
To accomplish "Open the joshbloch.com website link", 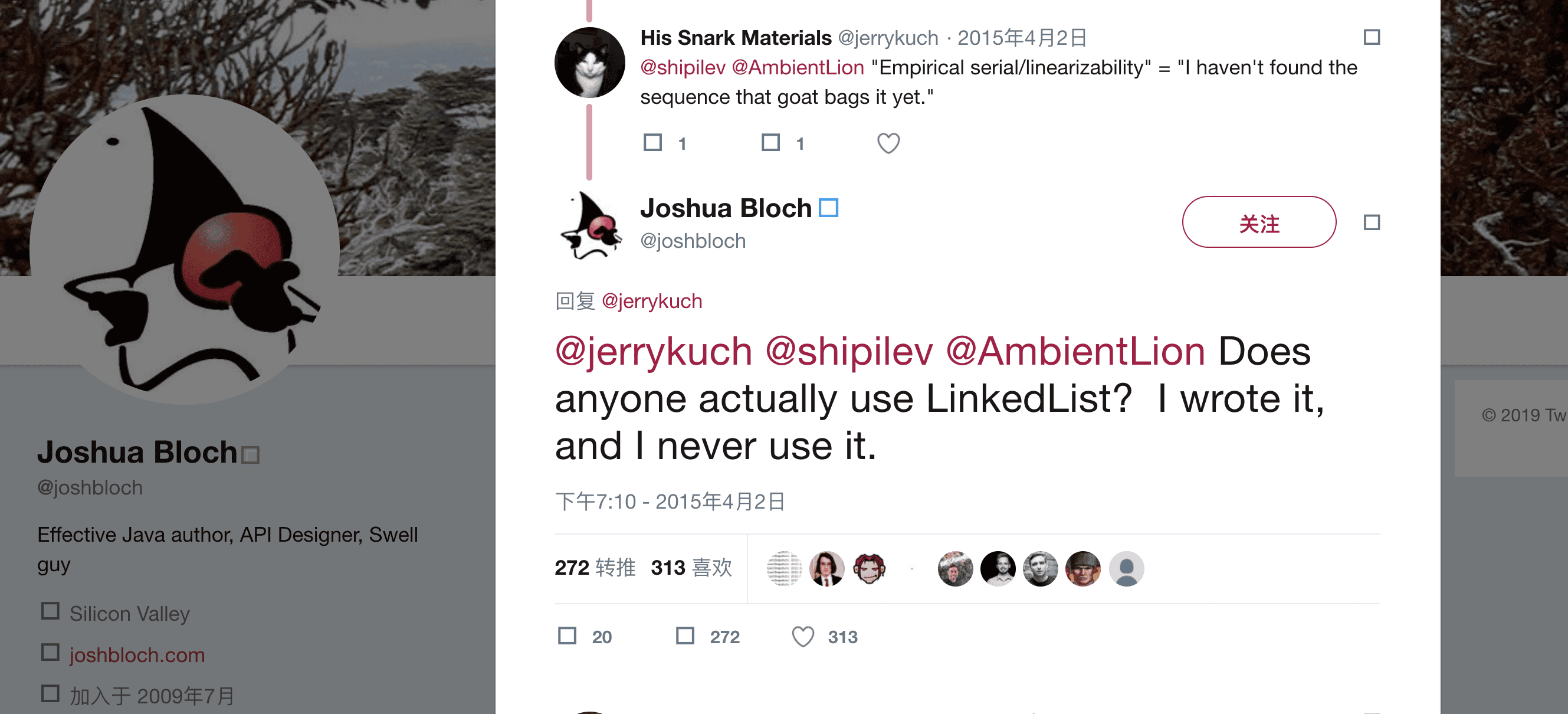I will [x=137, y=655].
